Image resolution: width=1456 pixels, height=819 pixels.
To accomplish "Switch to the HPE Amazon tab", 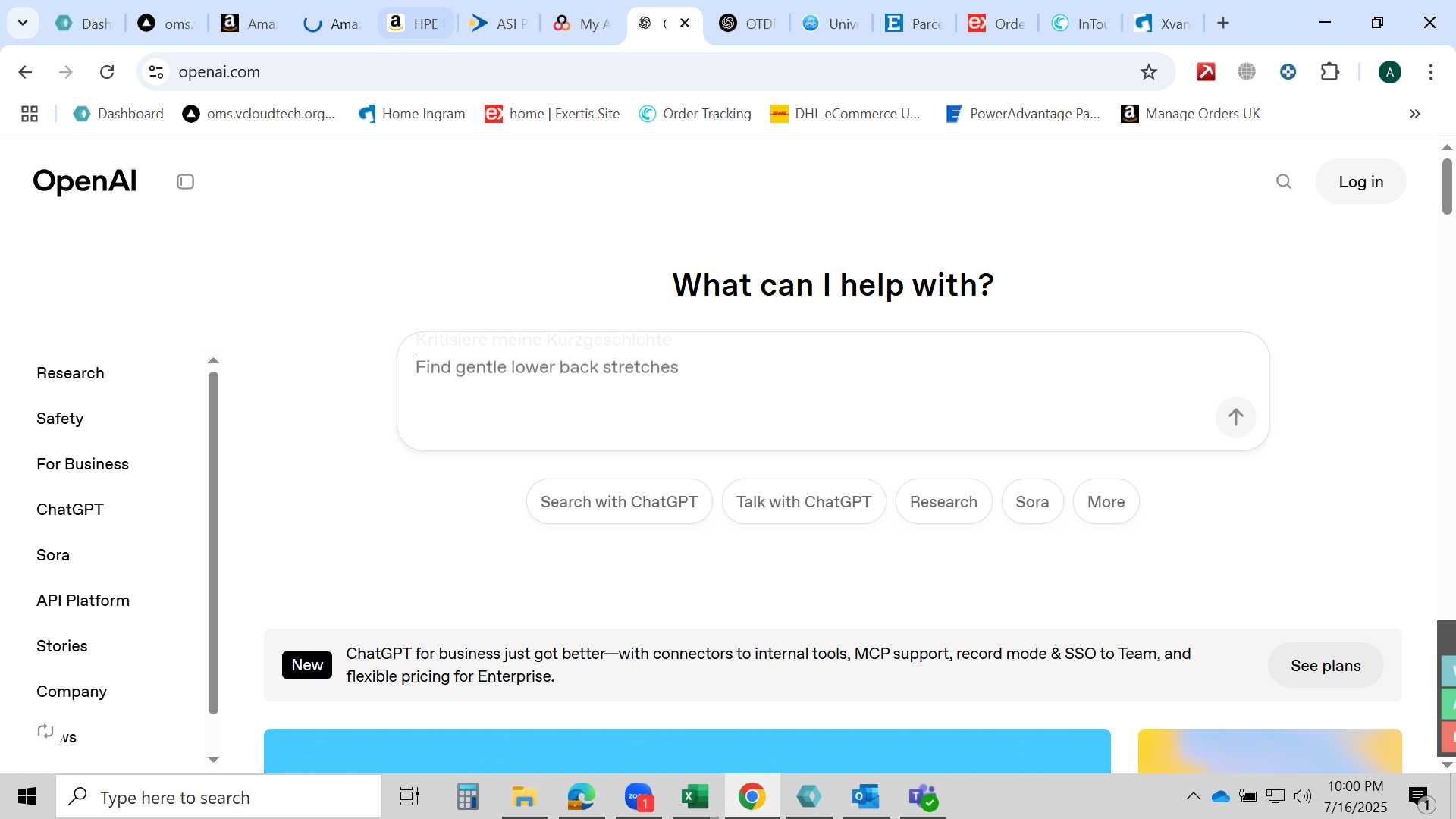I will point(416,24).
